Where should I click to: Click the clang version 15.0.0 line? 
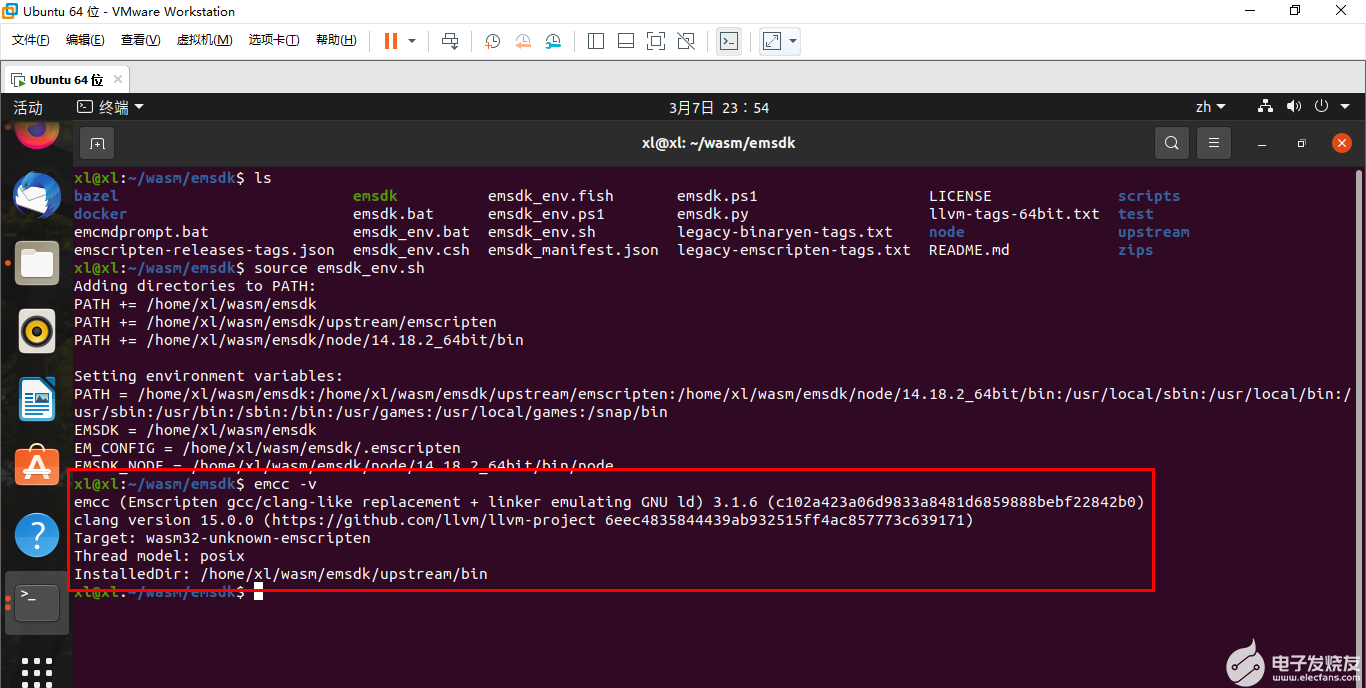click(x=523, y=520)
